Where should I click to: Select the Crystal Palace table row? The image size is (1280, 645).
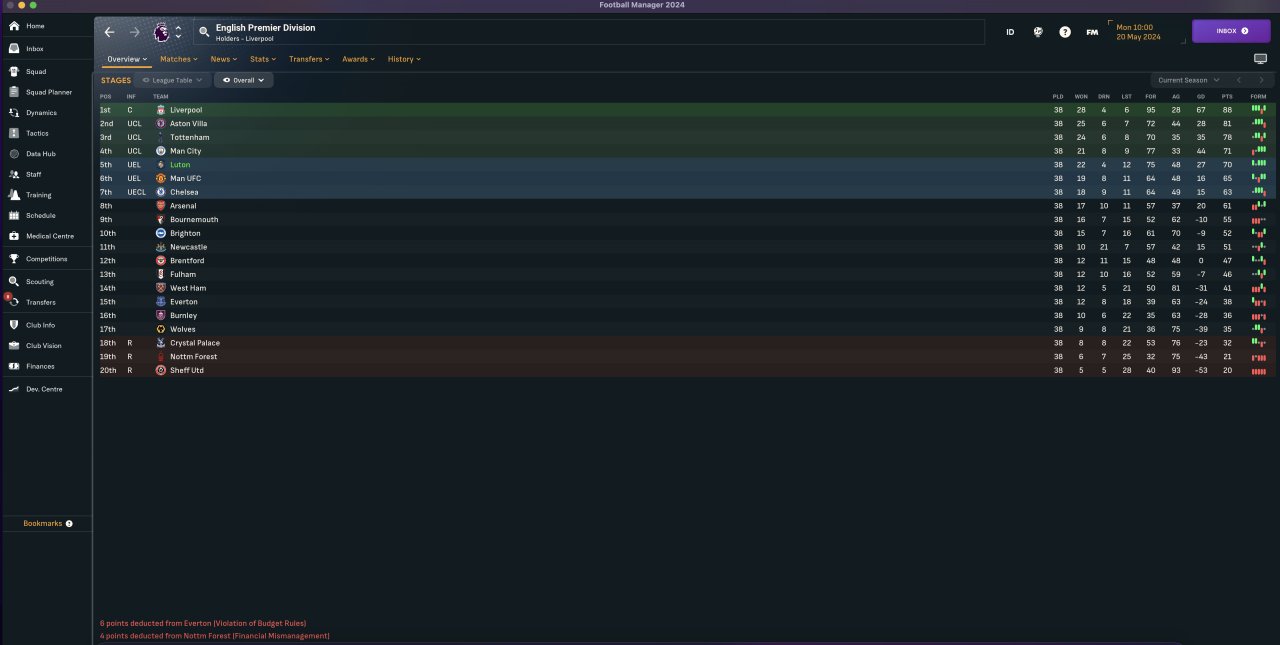click(685, 343)
